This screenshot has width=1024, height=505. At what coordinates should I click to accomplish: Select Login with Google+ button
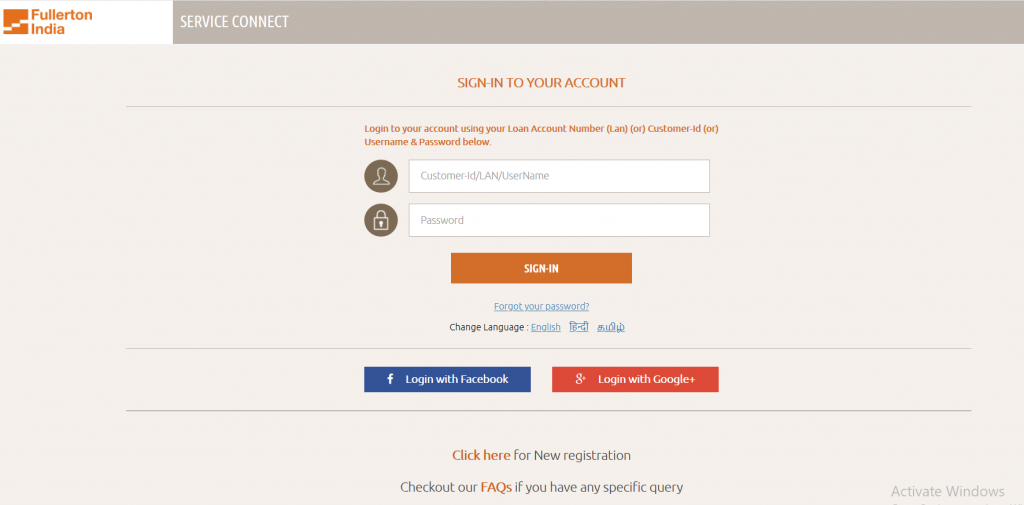(x=635, y=380)
